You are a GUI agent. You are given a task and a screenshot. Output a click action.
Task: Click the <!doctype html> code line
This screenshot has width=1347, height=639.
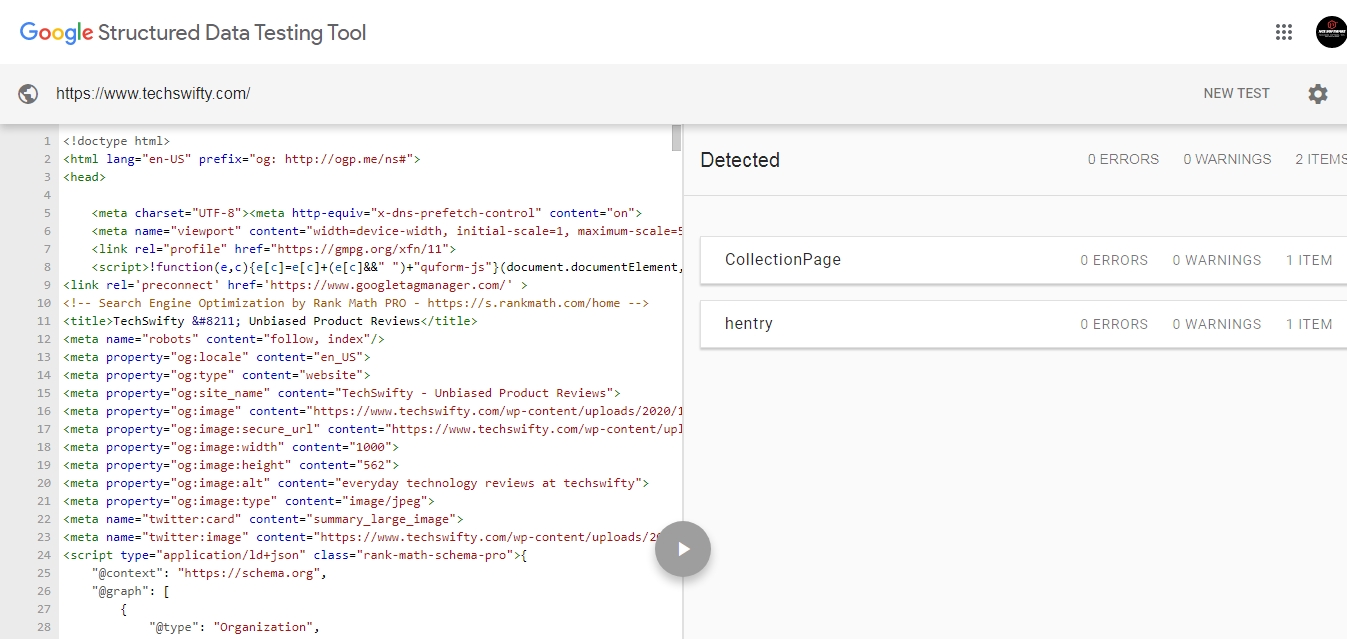117,141
